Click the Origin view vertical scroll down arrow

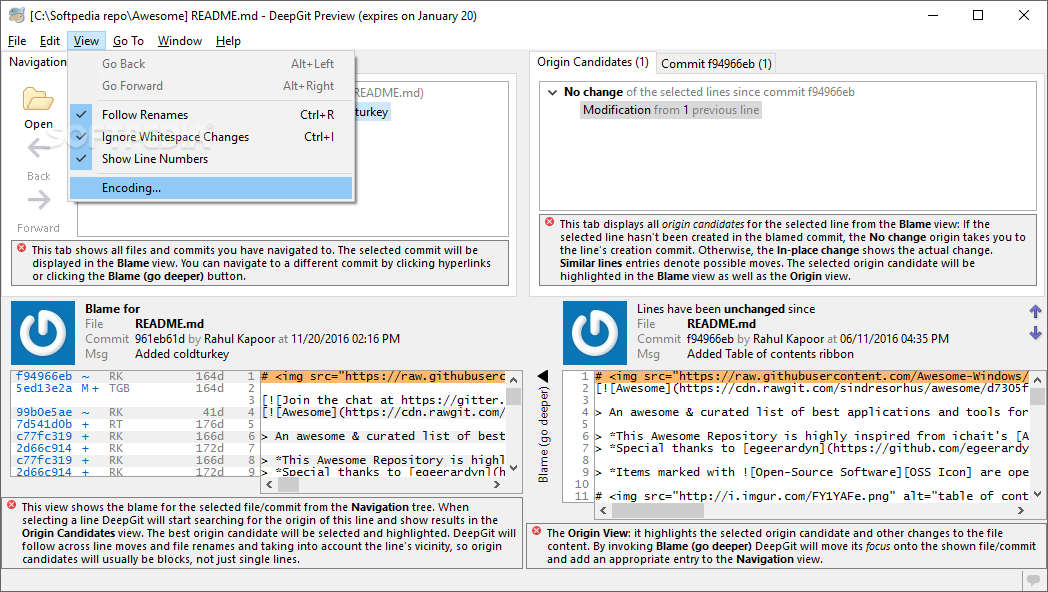1037,494
